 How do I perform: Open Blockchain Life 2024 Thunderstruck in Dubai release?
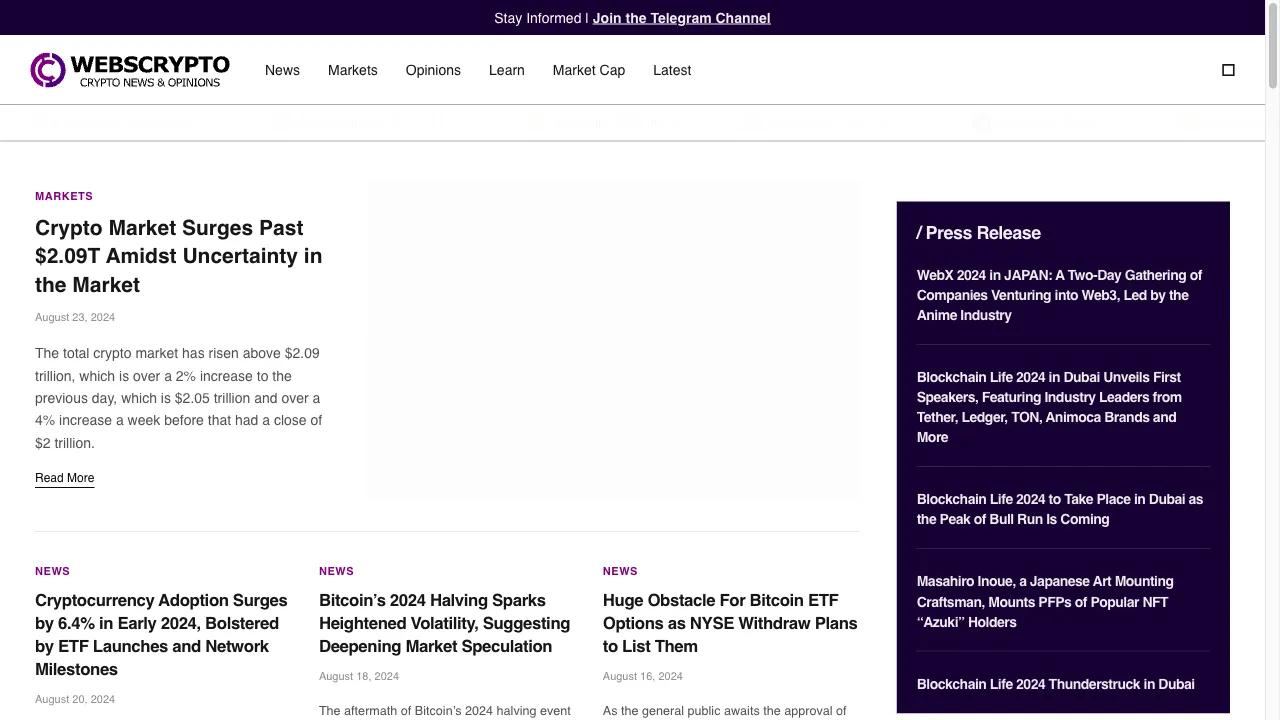(1055, 684)
